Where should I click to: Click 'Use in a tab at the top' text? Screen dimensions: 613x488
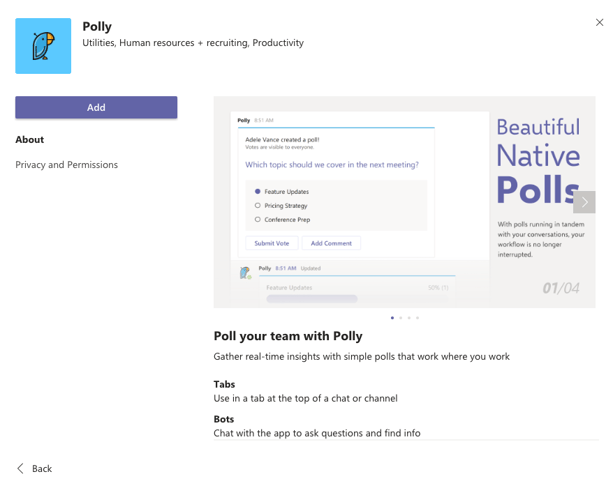tap(306, 398)
